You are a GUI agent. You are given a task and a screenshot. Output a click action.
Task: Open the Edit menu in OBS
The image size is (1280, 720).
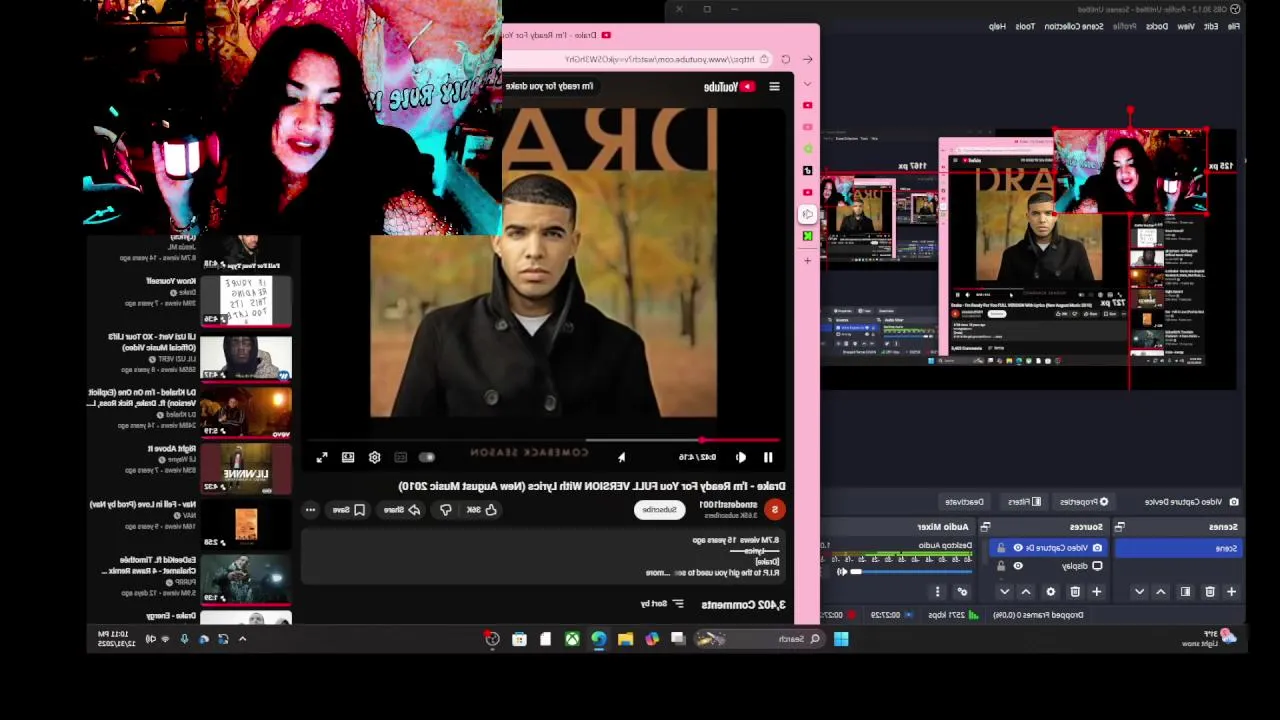[1211, 26]
